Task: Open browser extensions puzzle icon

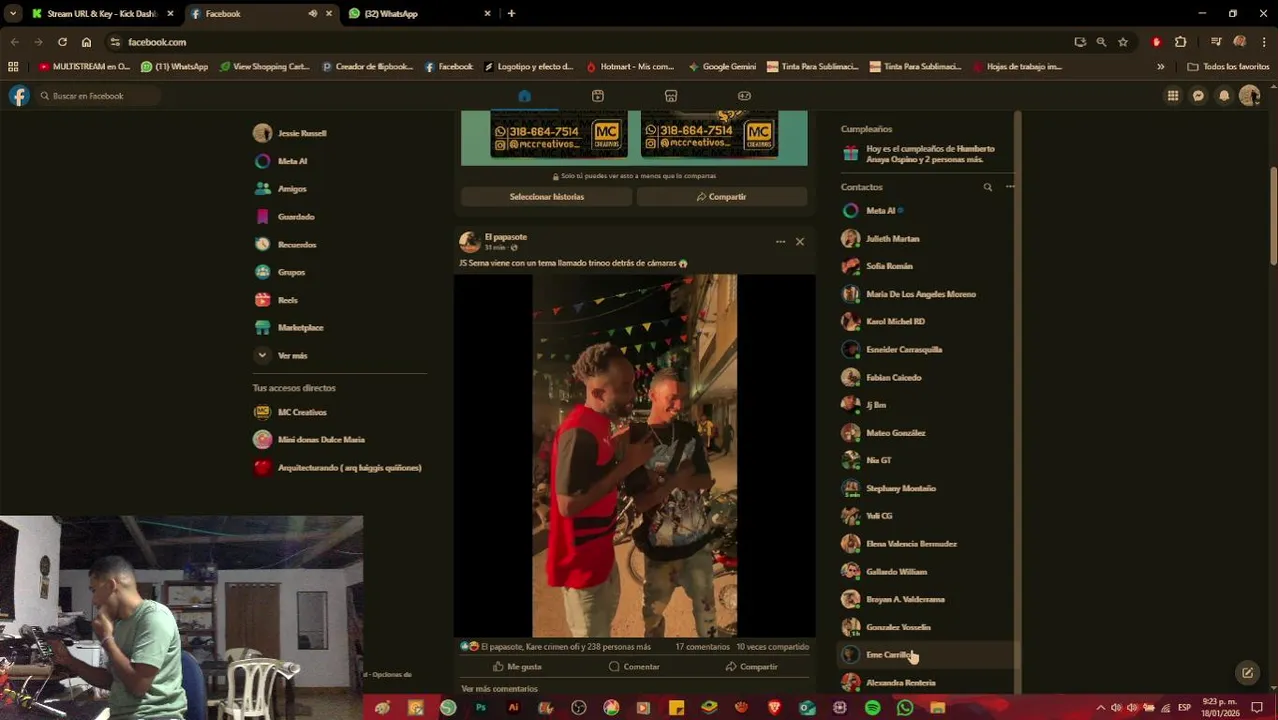Action: [x=1181, y=42]
